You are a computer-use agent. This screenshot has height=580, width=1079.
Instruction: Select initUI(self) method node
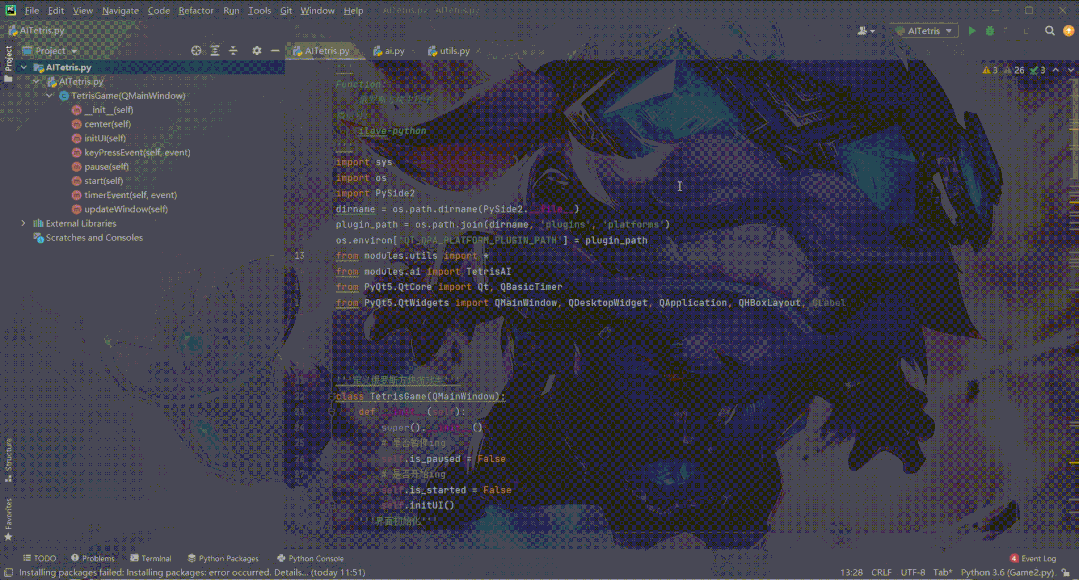[x=98, y=138]
